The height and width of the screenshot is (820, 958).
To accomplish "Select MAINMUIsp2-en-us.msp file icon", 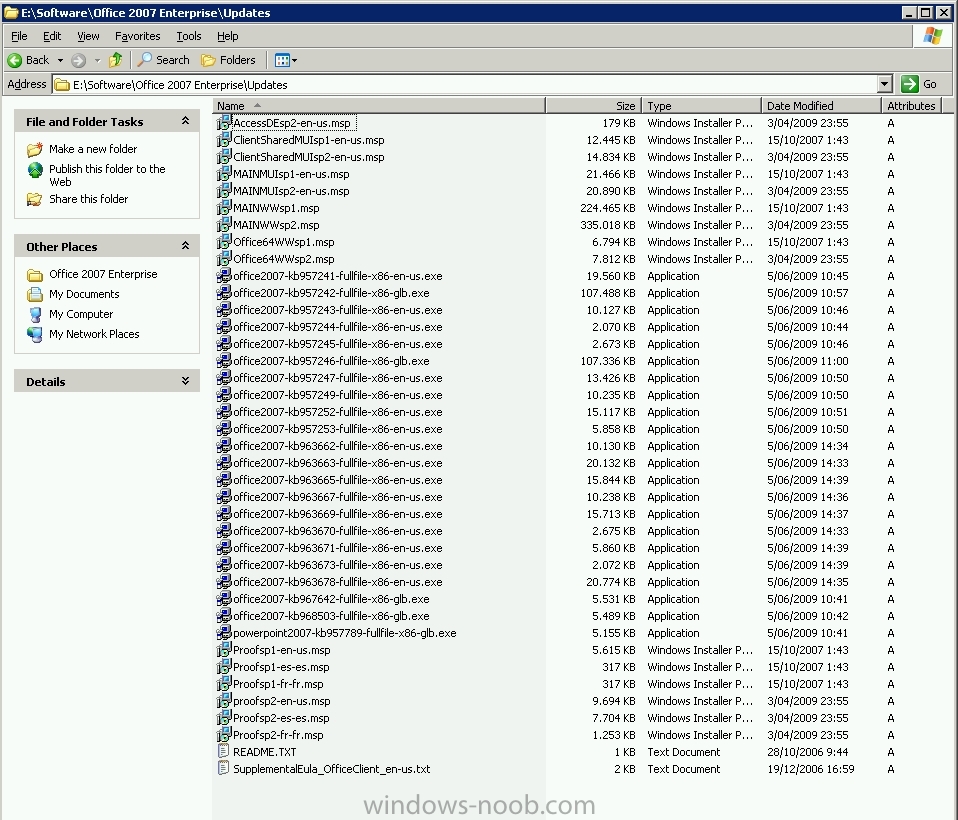I will coord(224,191).
